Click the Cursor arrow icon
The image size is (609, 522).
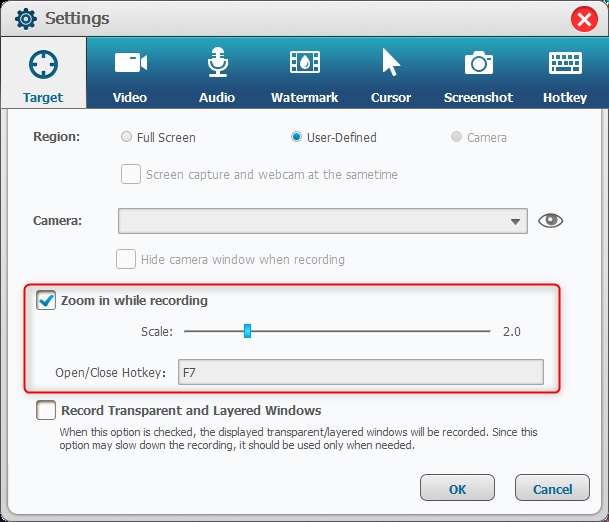[391, 63]
